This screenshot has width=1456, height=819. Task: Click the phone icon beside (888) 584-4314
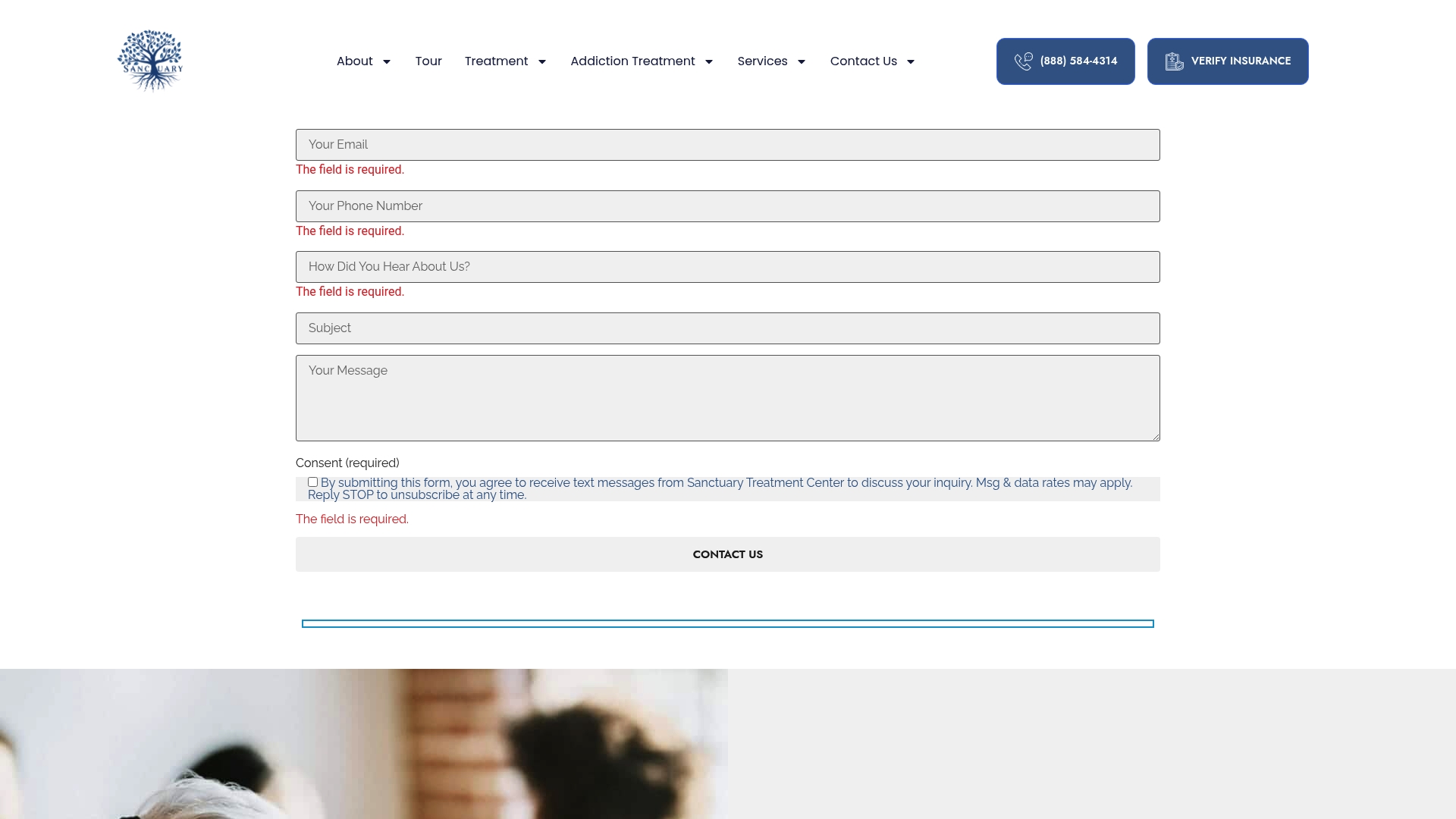pyautogui.click(x=1023, y=61)
